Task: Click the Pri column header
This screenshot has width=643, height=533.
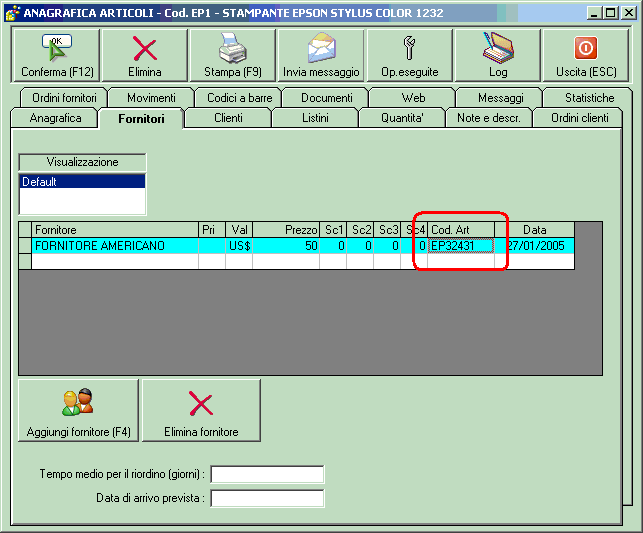Action: (212, 230)
